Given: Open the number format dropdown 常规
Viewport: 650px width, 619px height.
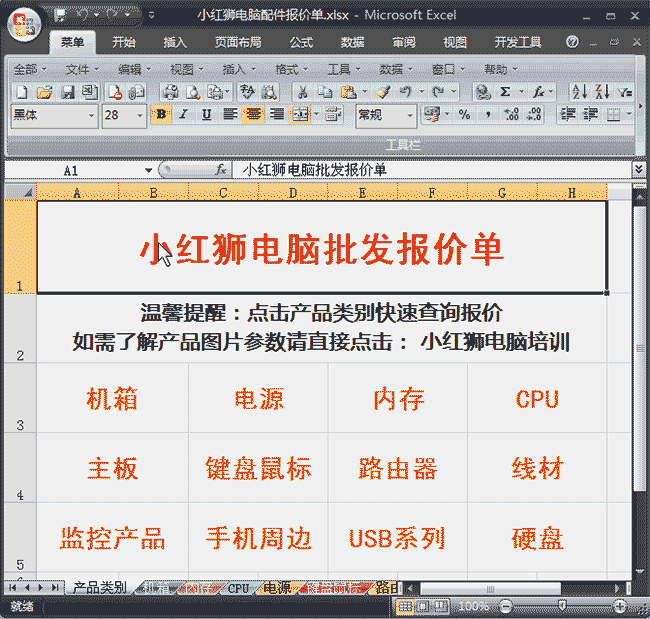Looking at the screenshot, I should click(410, 115).
